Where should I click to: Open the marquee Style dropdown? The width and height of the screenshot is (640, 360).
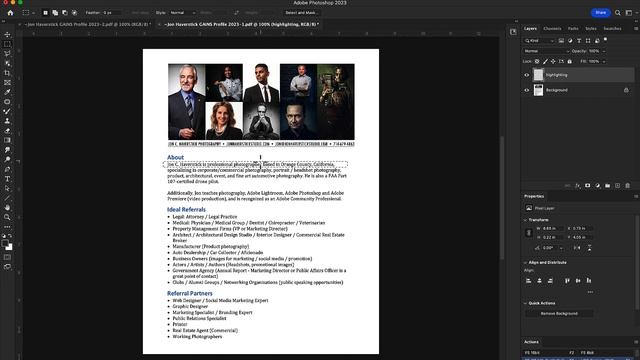tap(182, 13)
